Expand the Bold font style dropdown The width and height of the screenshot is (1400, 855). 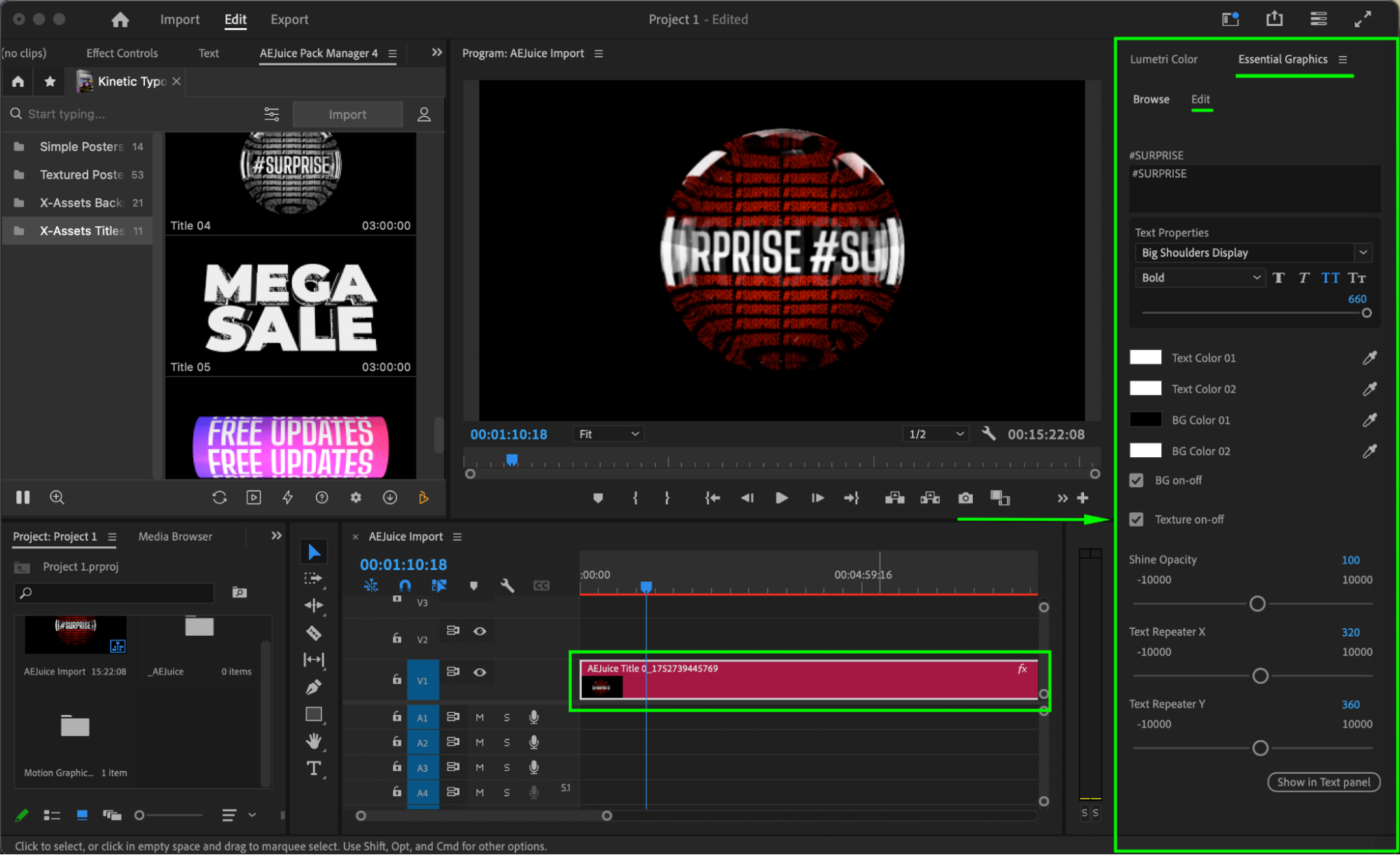pos(1200,278)
